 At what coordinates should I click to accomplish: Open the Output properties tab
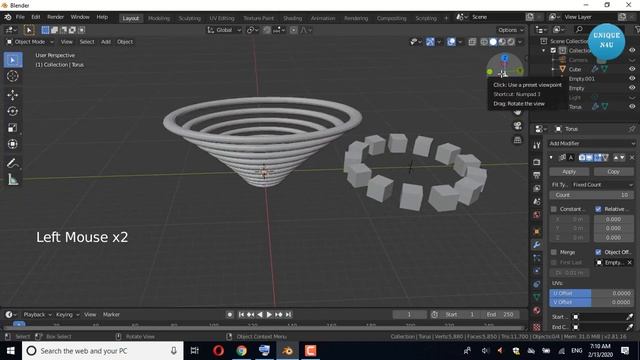coord(537,175)
